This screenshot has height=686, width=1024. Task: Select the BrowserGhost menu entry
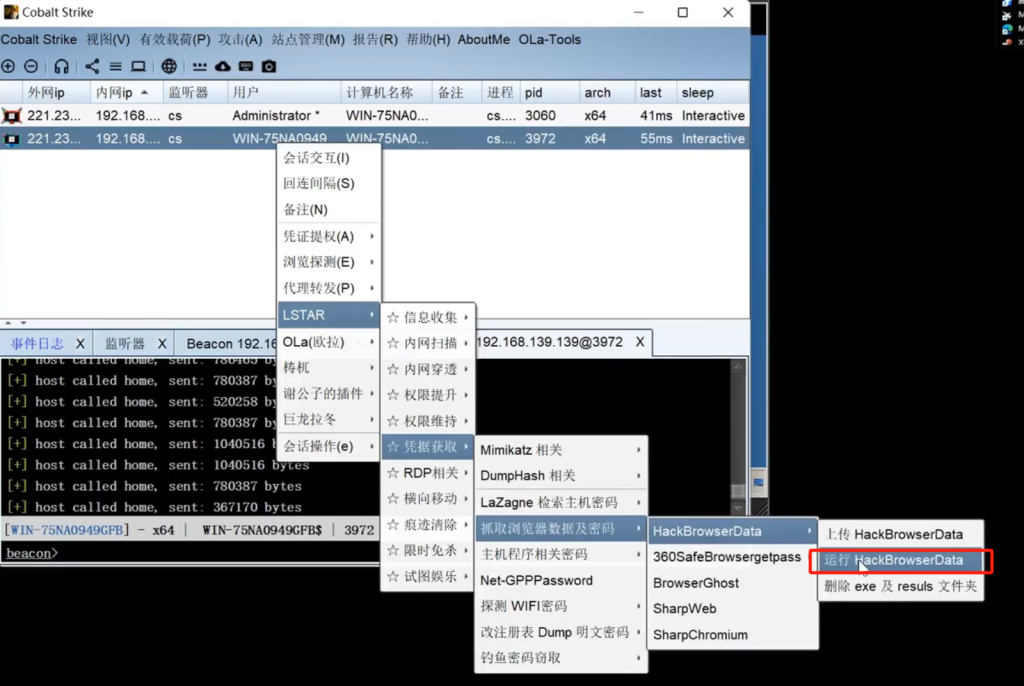pyautogui.click(x=732, y=583)
